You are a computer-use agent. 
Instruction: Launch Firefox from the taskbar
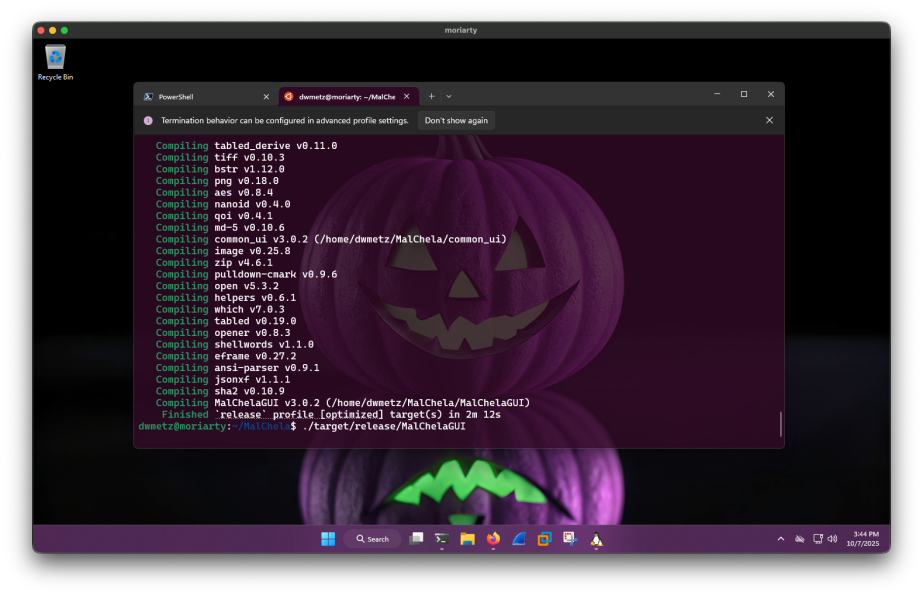(x=493, y=539)
